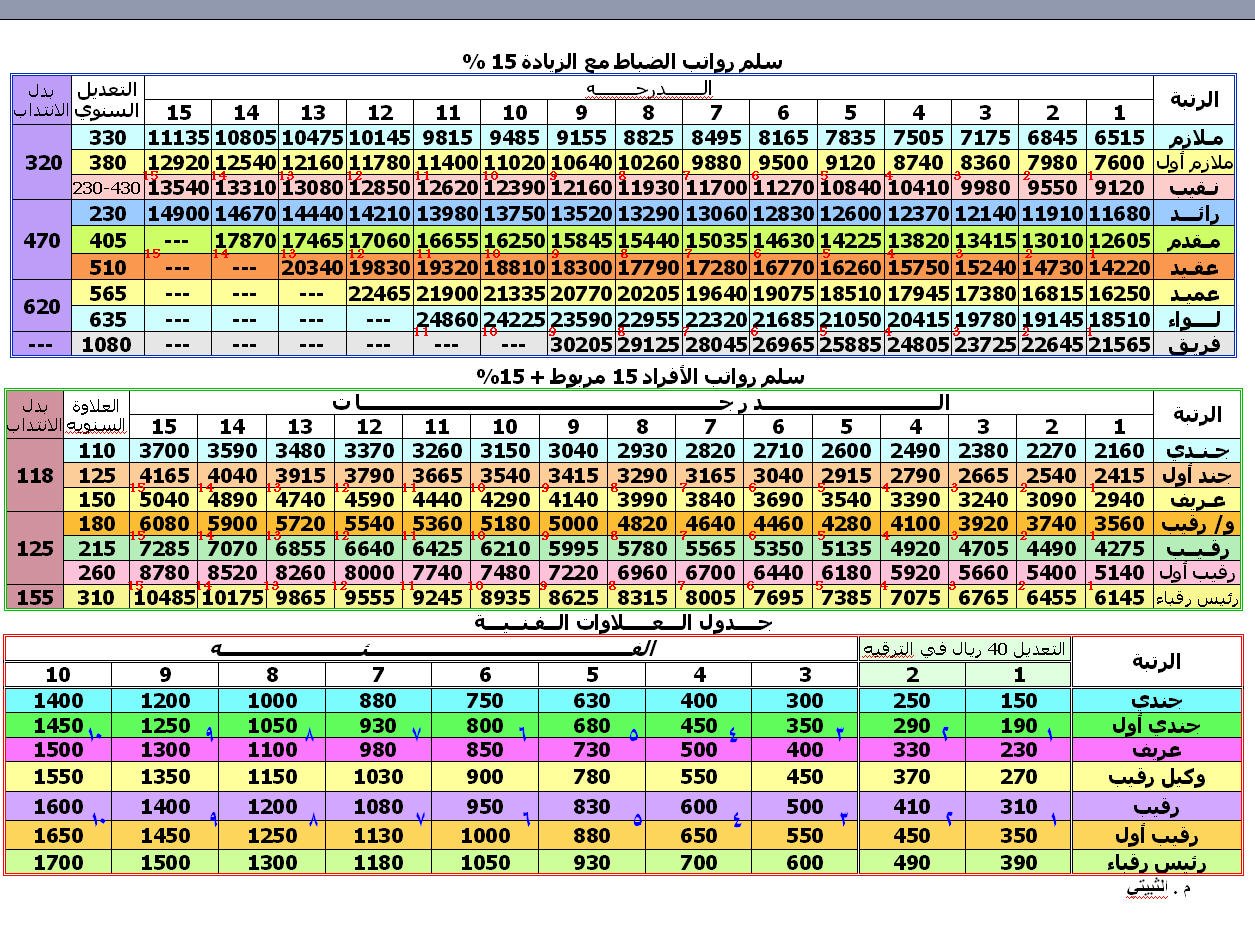The image size is (1255, 939).
Task: Click the value 13540
Action: 178,188
